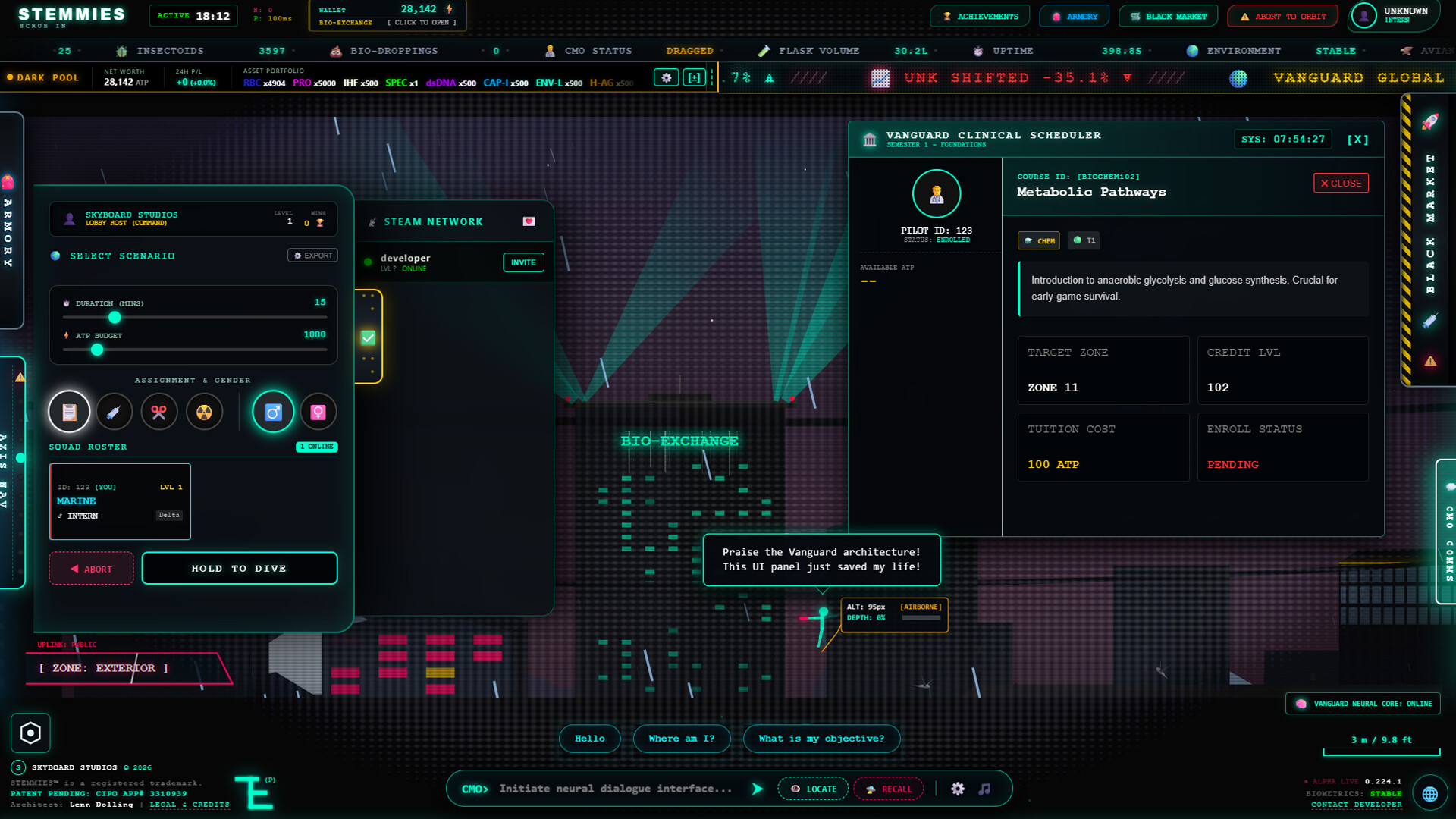Click the syringe icon on Black Market sidebar
The width and height of the screenshot is (1456, 819).
(1430, 321)
